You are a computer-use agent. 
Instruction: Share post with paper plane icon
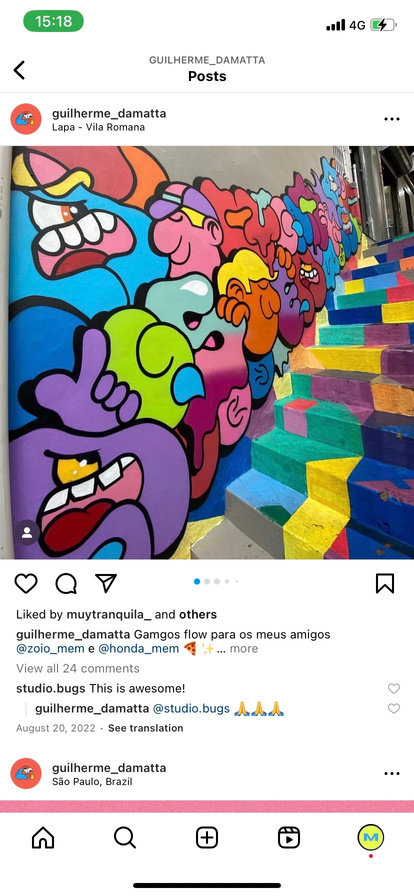point(106,583)
